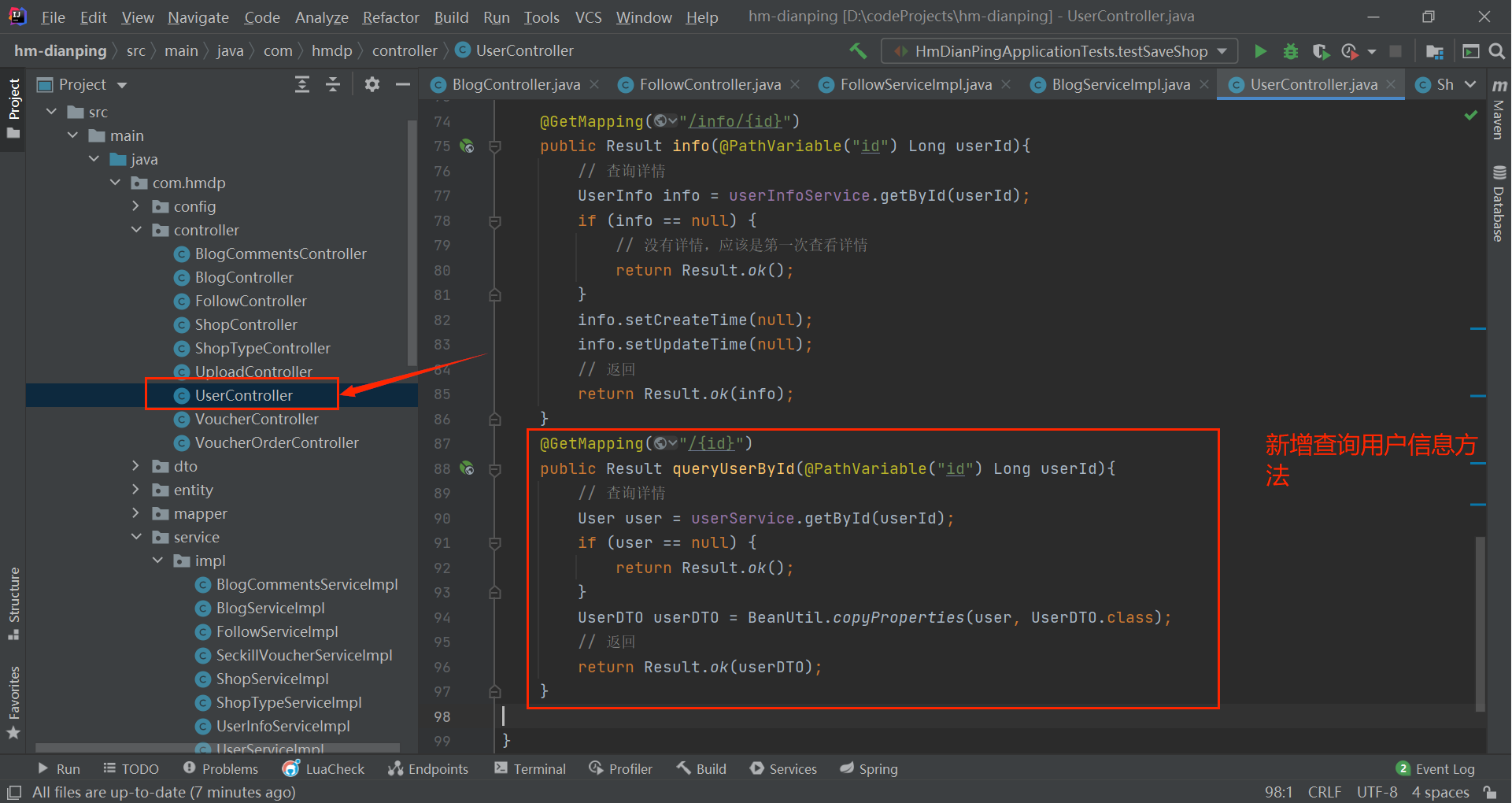Fold the if block at line 78
The width and height of the screenshot is (1512, 803).
495,221
